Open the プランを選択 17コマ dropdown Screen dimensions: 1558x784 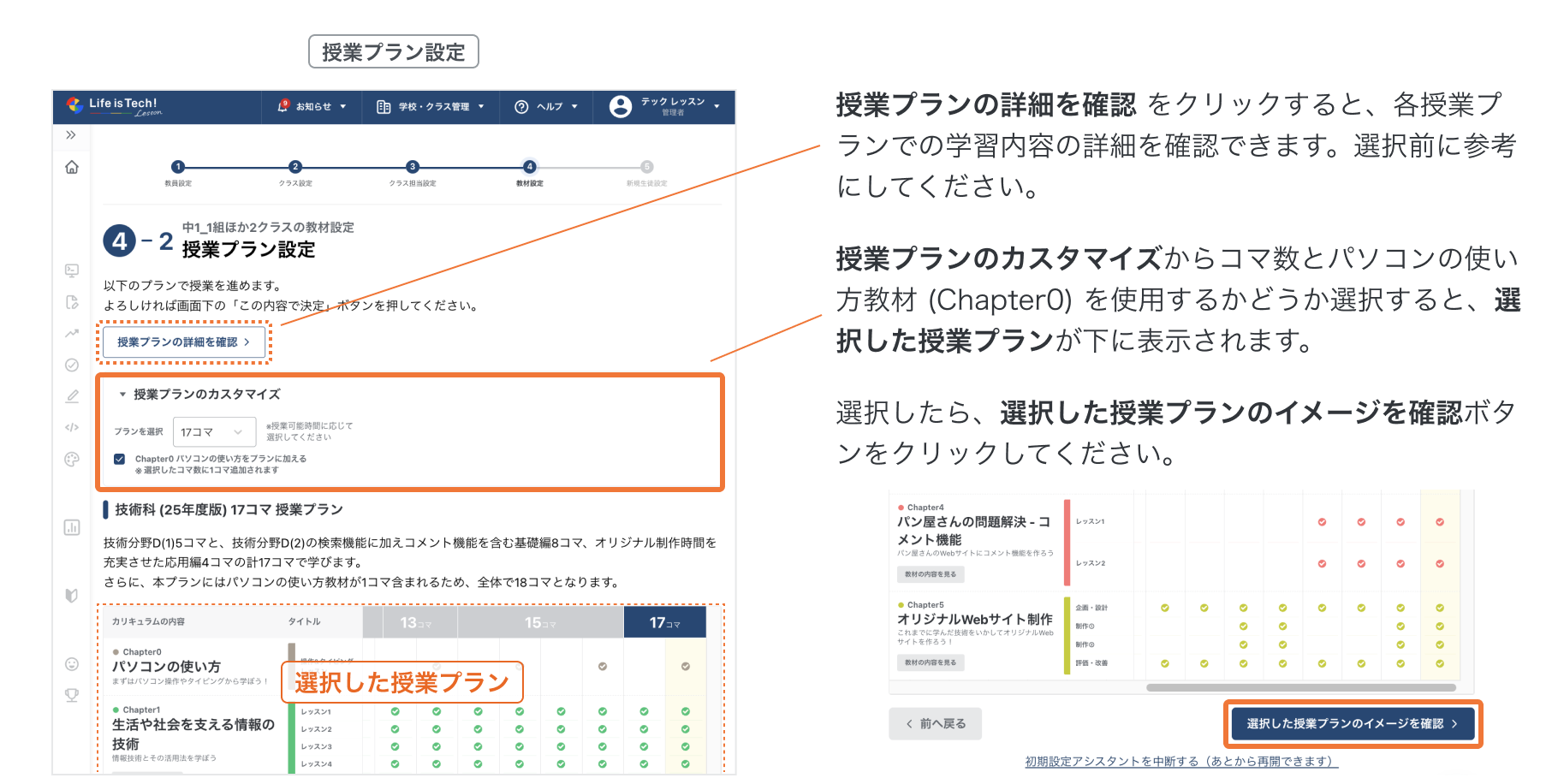click(213, 432)
